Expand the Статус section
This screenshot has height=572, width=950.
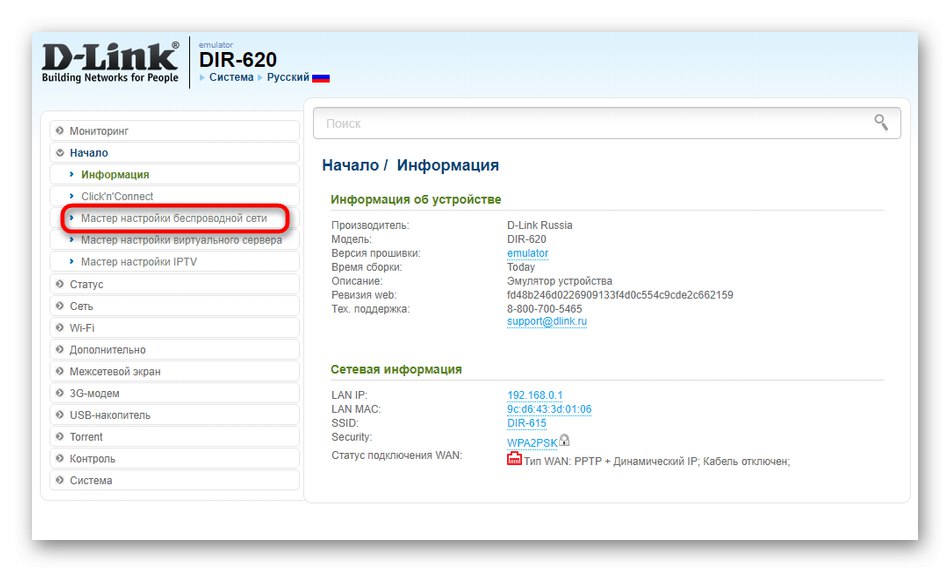click(x=174, y=284)
